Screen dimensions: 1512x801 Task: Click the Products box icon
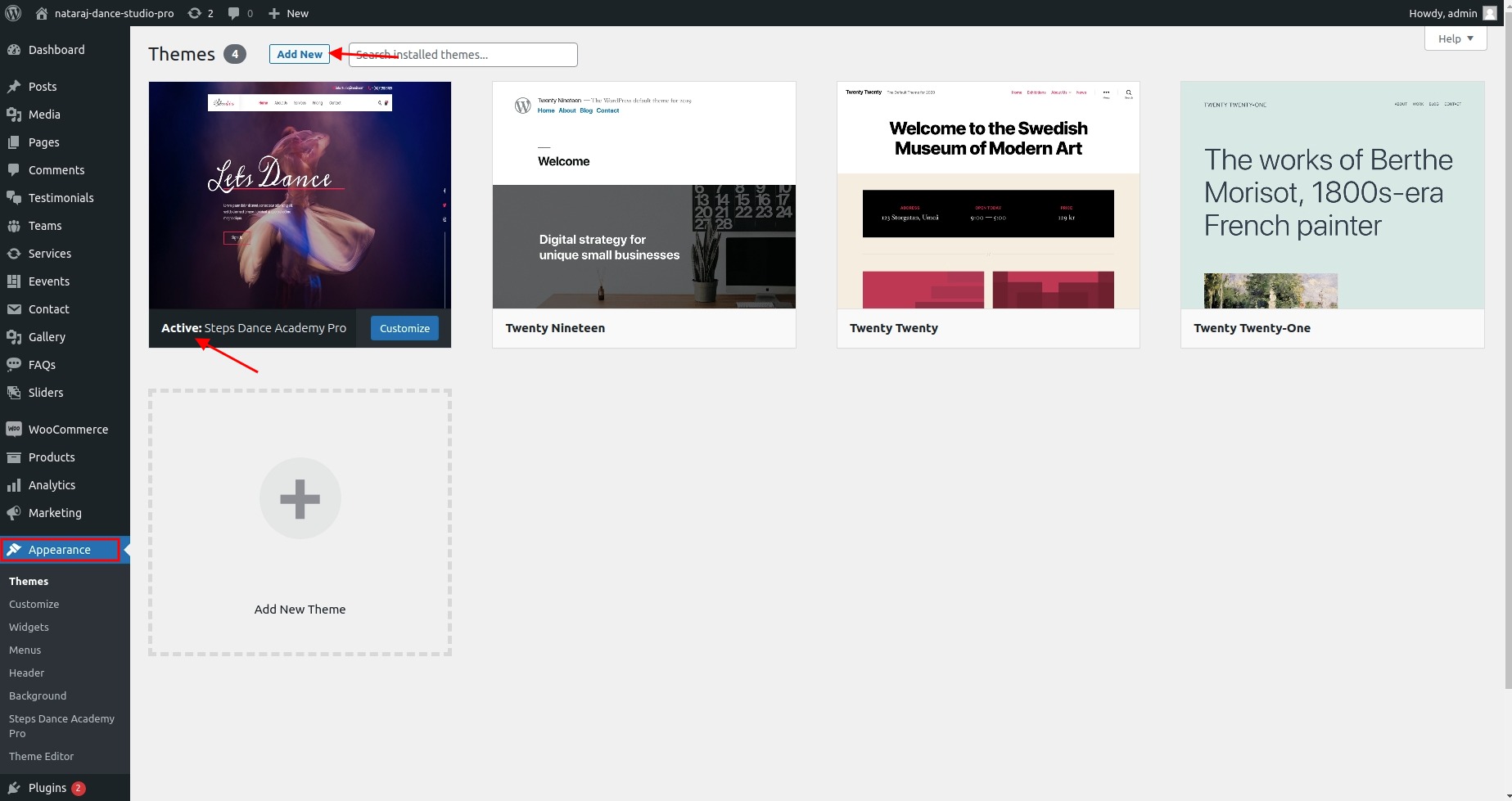tap(14, 457)
